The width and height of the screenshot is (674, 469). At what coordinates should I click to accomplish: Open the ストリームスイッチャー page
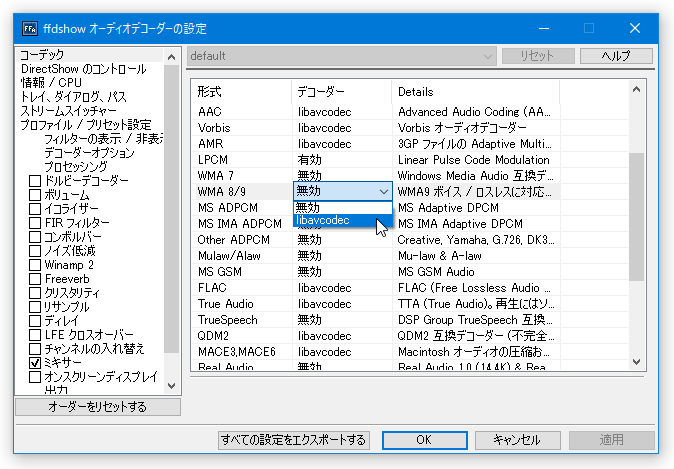coord(68,111)
